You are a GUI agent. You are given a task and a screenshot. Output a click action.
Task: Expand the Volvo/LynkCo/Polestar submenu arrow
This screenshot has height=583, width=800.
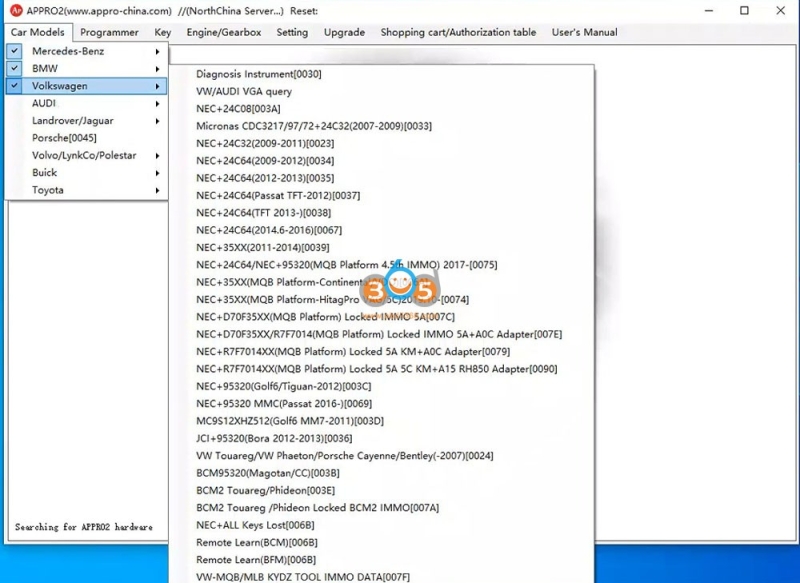(158, 156)
